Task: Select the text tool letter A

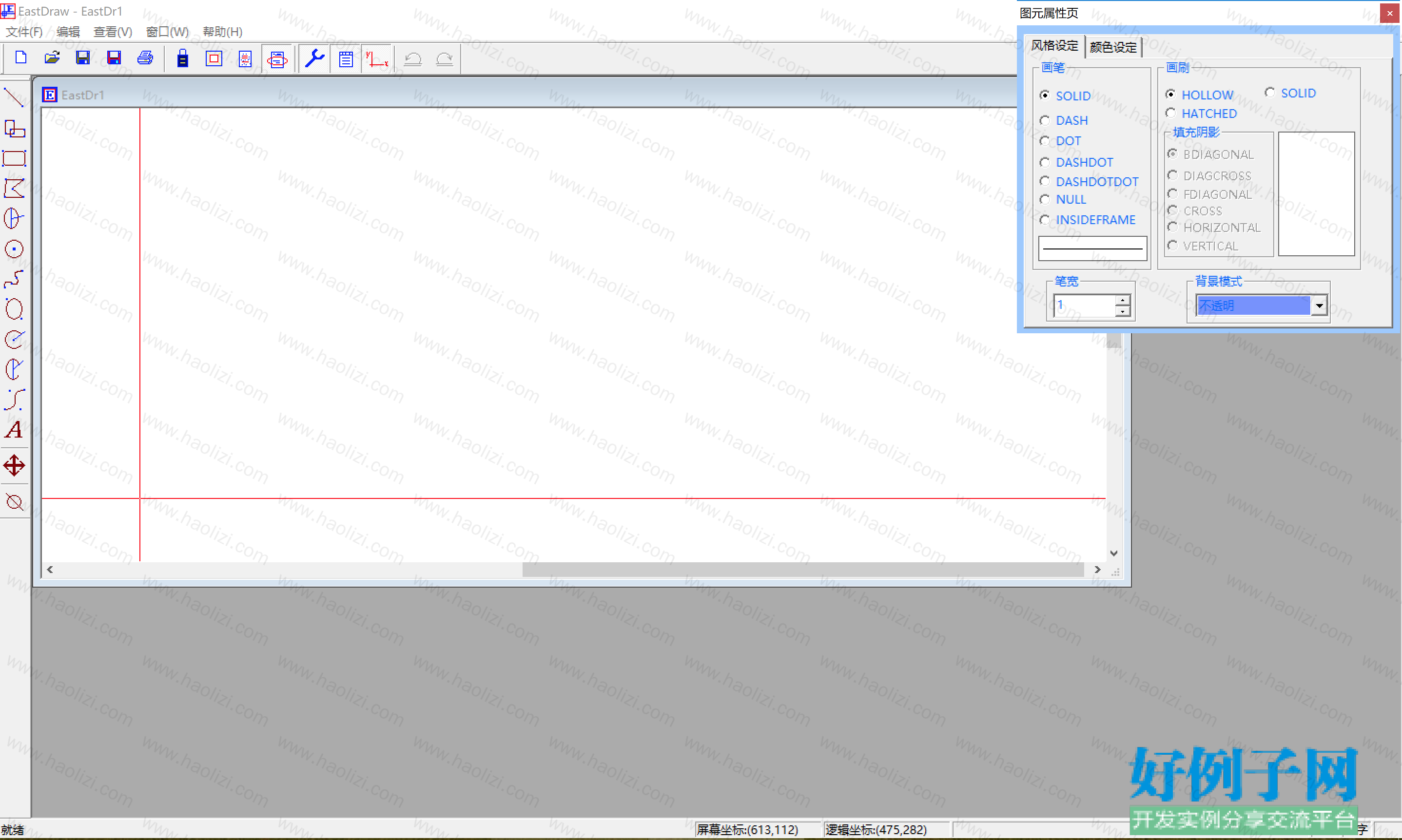Action: click(14, 430)
